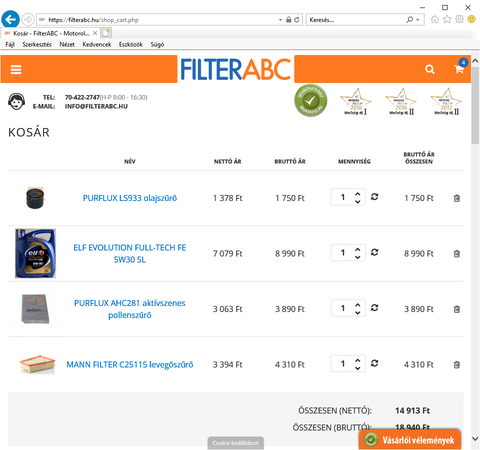480x450 pixels.
Task: Click the green trusted shop badge
Action: (310, 100)
